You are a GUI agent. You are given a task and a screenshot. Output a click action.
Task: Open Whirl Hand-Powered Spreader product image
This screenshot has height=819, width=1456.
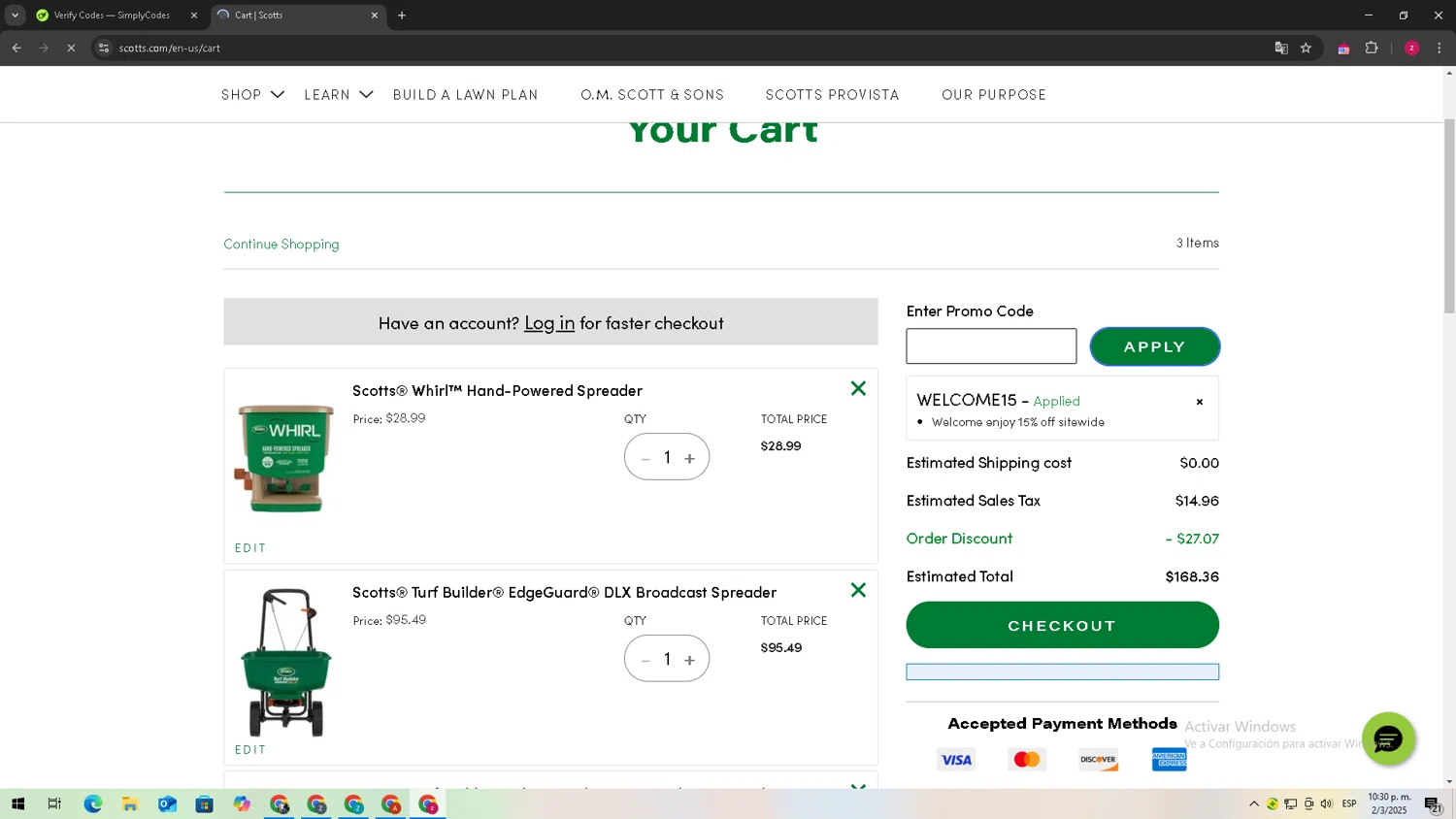point(284,458)
